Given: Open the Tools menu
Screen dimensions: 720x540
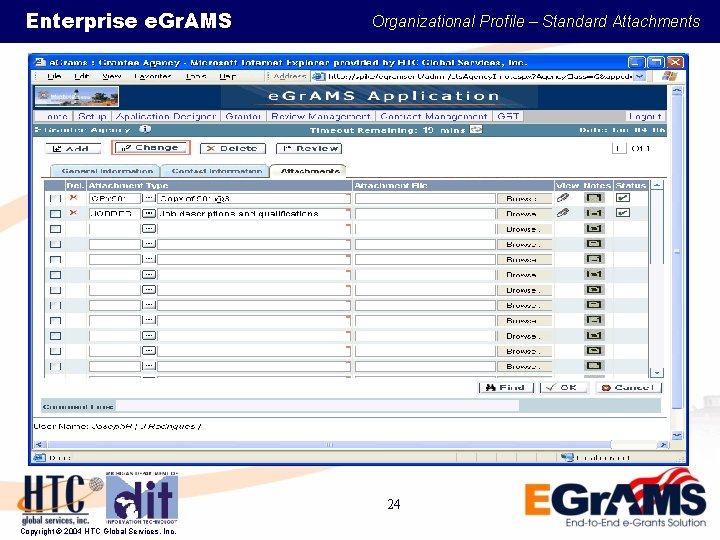Looking at the screenshot, I should 196,76.
